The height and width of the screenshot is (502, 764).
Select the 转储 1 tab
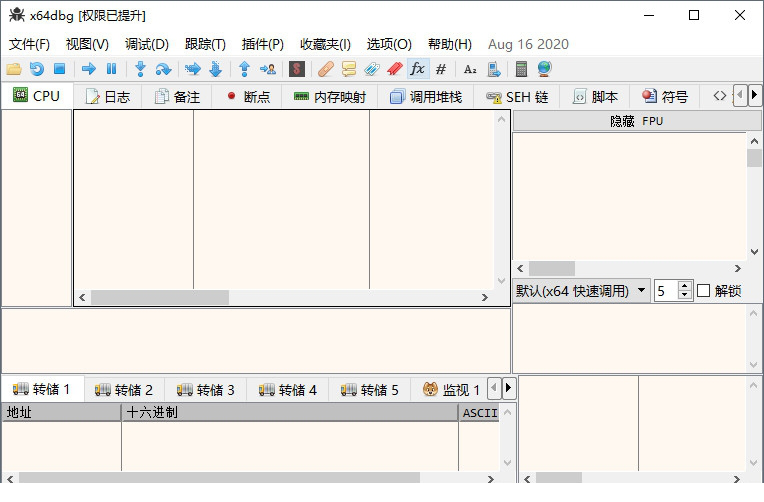(x=42, y=389)
